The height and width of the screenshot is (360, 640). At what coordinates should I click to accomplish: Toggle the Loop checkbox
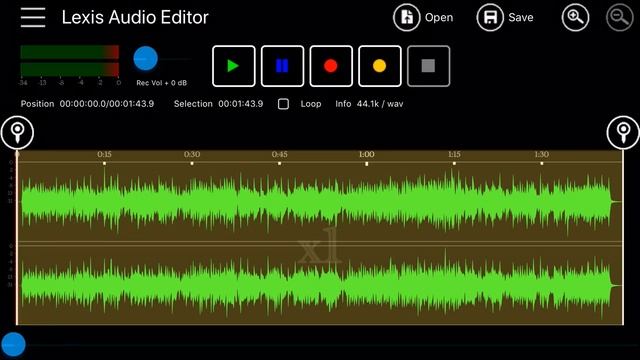(x=283, y=104)
